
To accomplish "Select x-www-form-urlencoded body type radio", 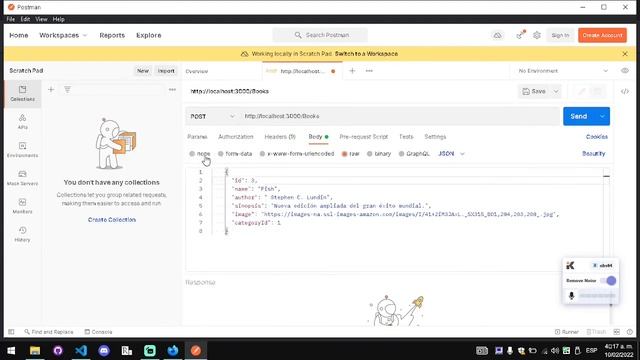I will coord(262,154).
